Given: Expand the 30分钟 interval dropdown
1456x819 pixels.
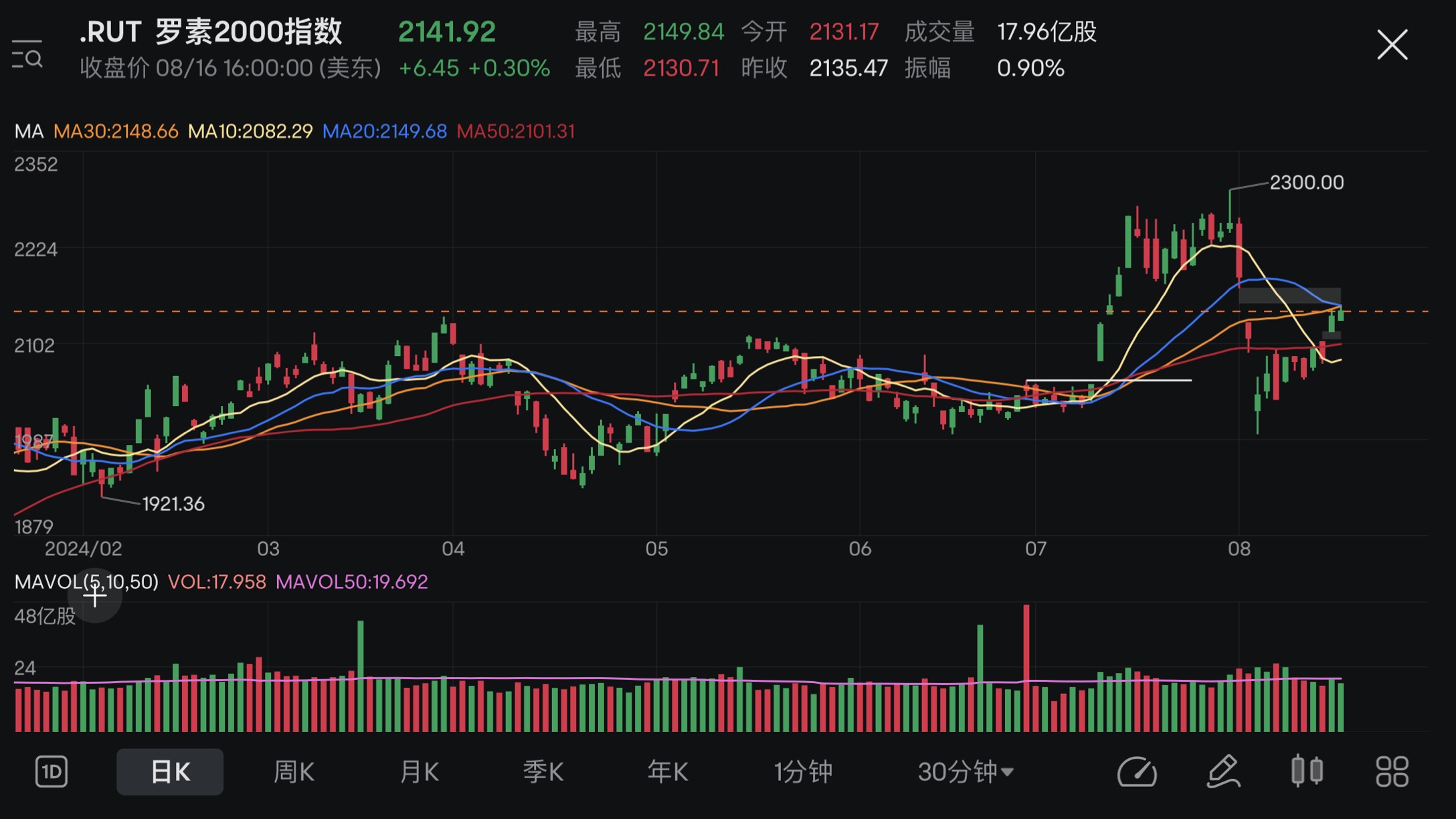Looking at the screenshot, I should point(966,772).
